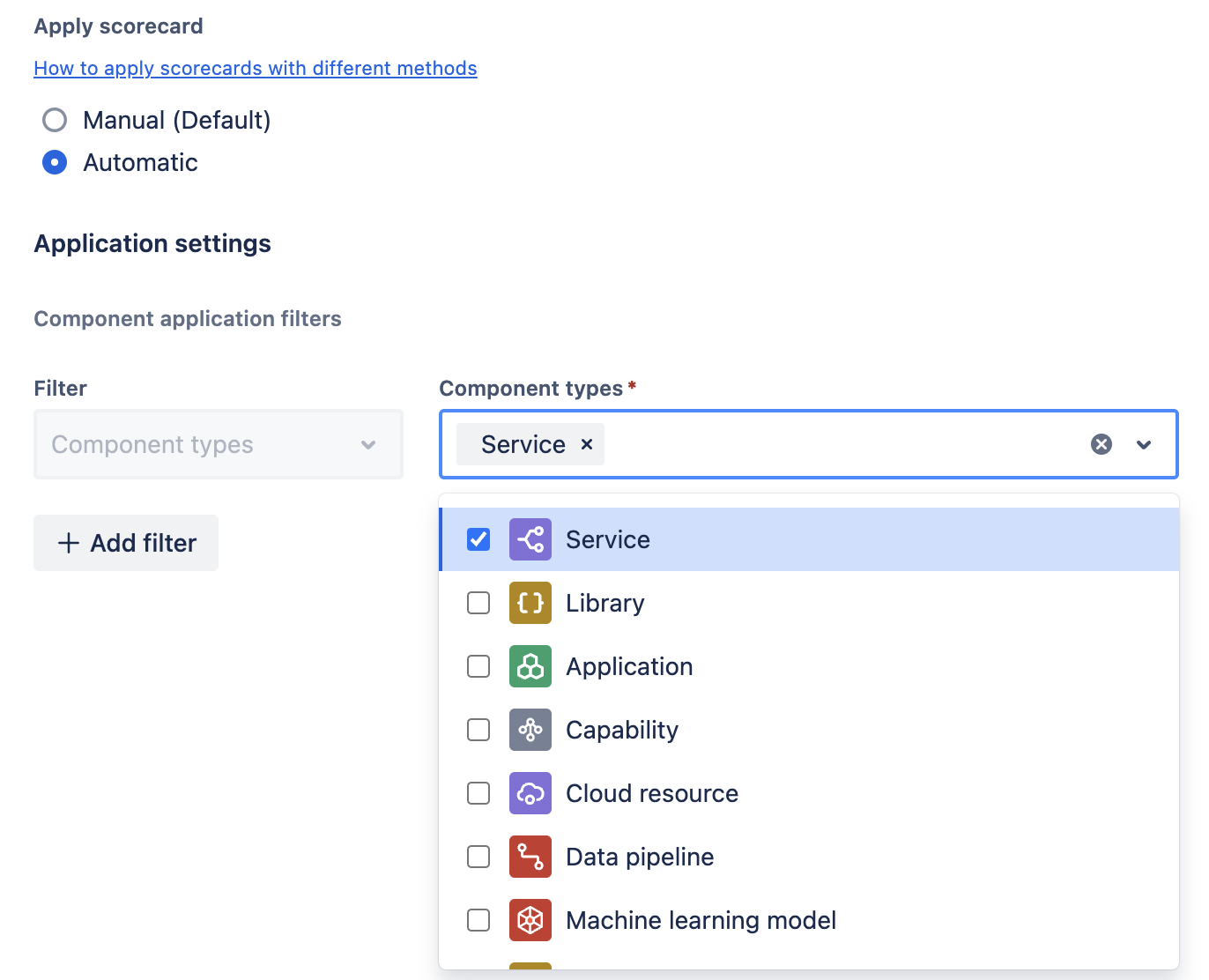
Task: Collapse the Component types dropdown chevron
Action: pyautogui.click(x=1144, y=444)
